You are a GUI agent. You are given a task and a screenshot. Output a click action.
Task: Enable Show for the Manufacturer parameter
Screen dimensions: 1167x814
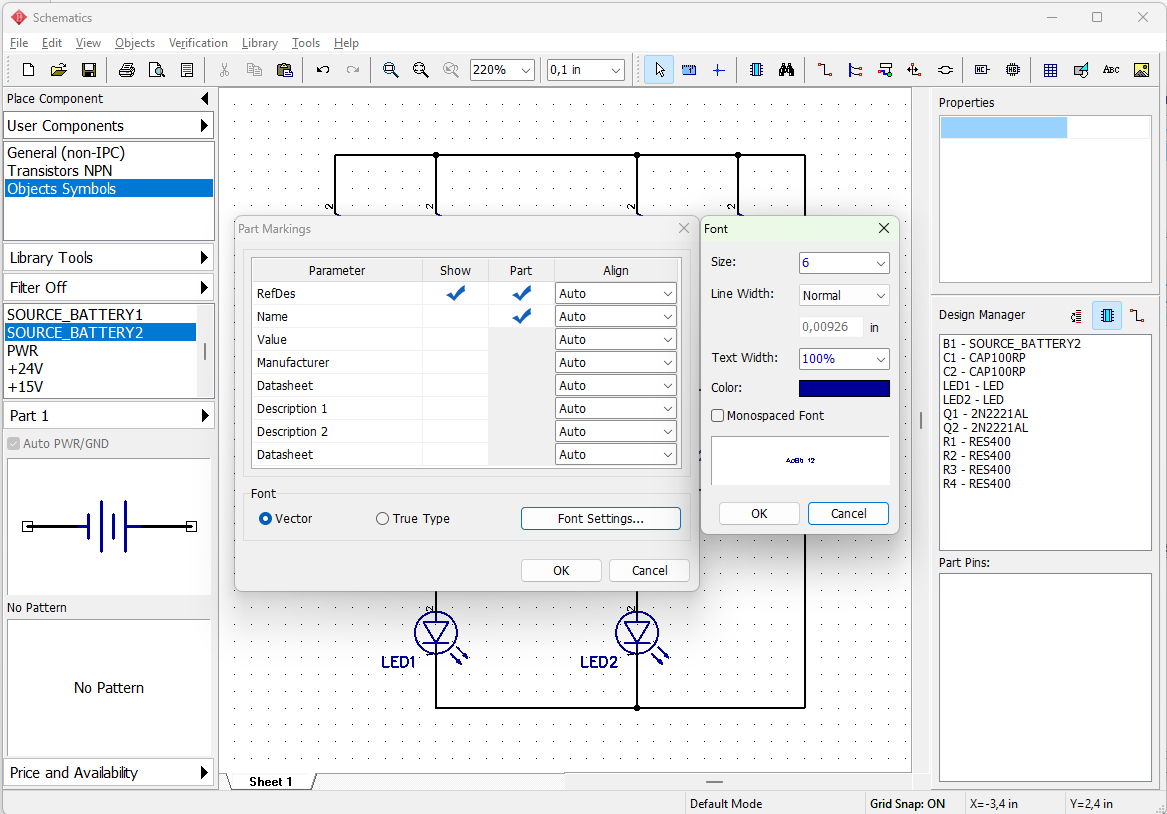[x=455, y=362]
